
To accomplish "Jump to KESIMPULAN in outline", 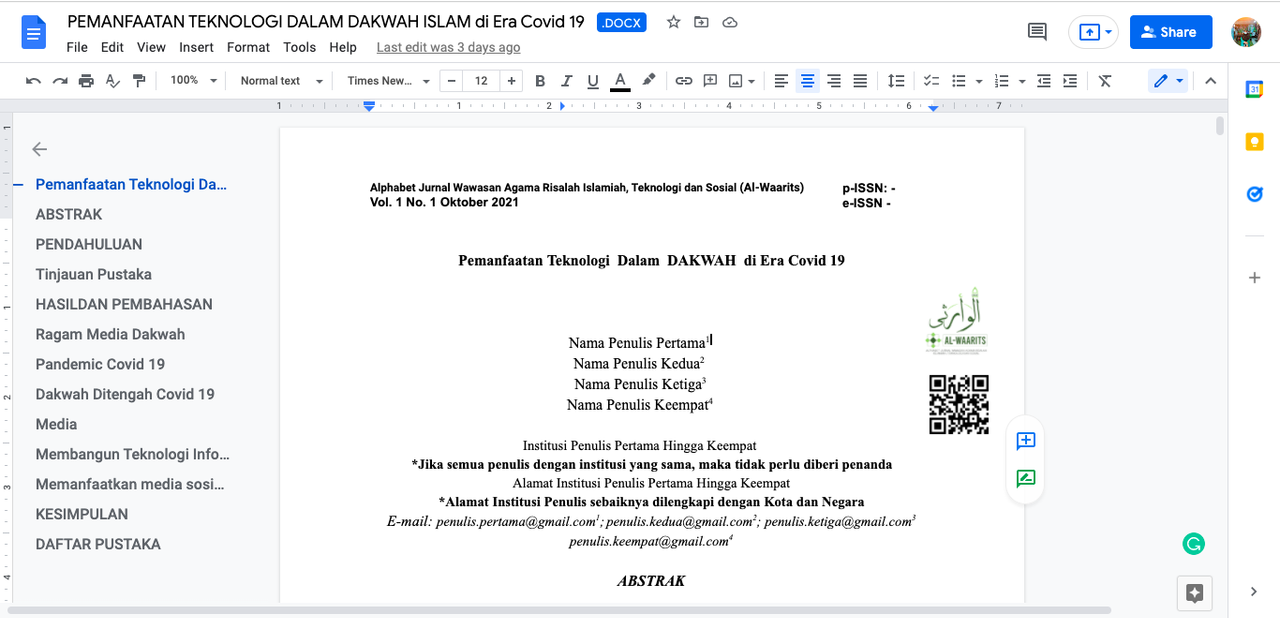I will pyautogui.click(x=82, y=514).
